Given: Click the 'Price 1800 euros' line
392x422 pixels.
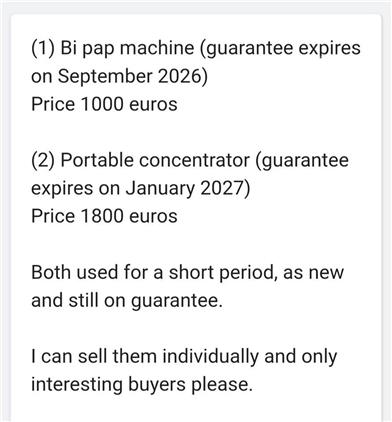Looking at the screenshot, I should 104,216.
